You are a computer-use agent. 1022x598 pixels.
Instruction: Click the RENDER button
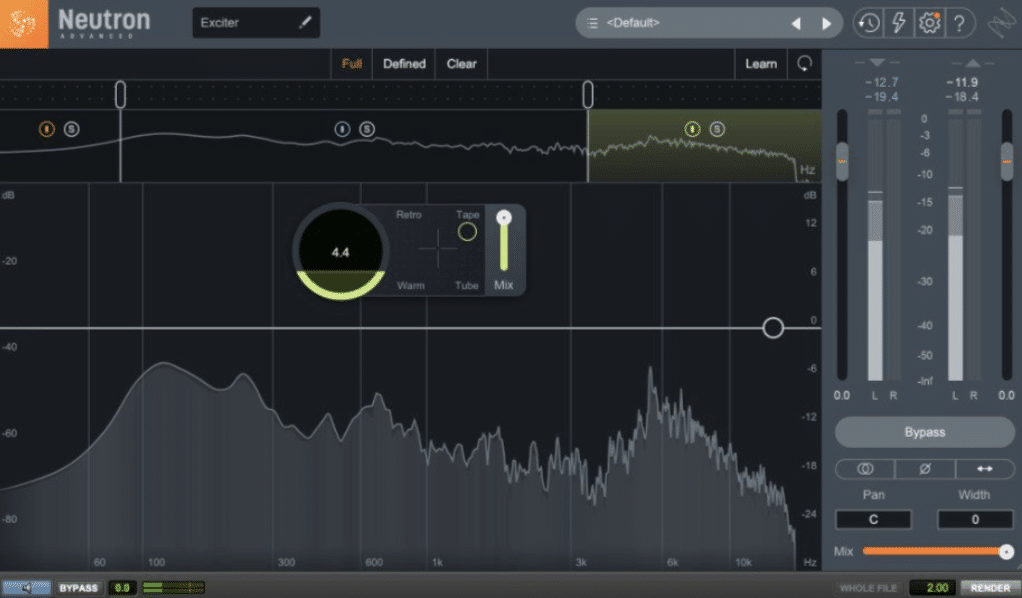(990, 588)
